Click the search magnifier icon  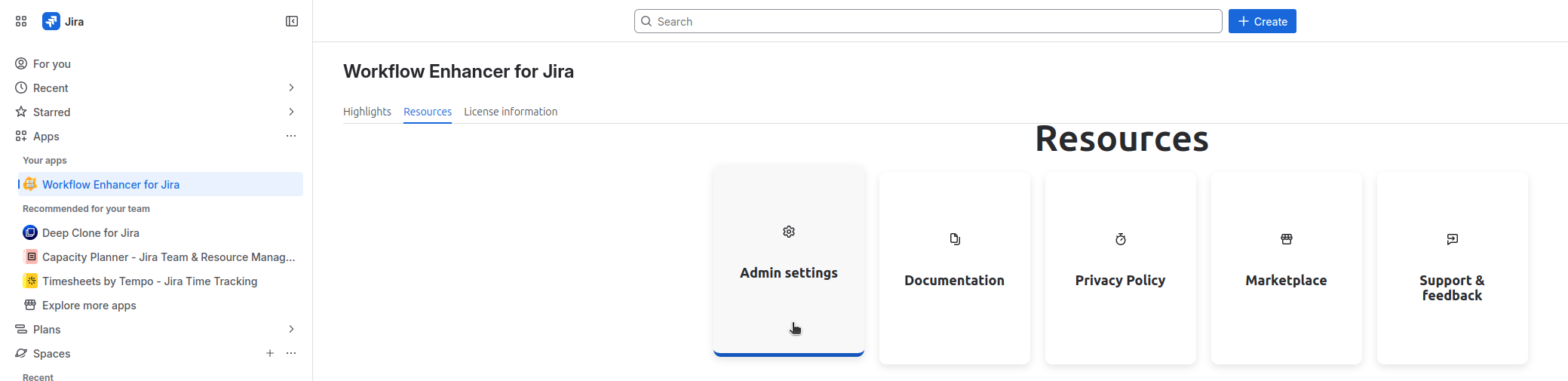[x=646, y=21]
